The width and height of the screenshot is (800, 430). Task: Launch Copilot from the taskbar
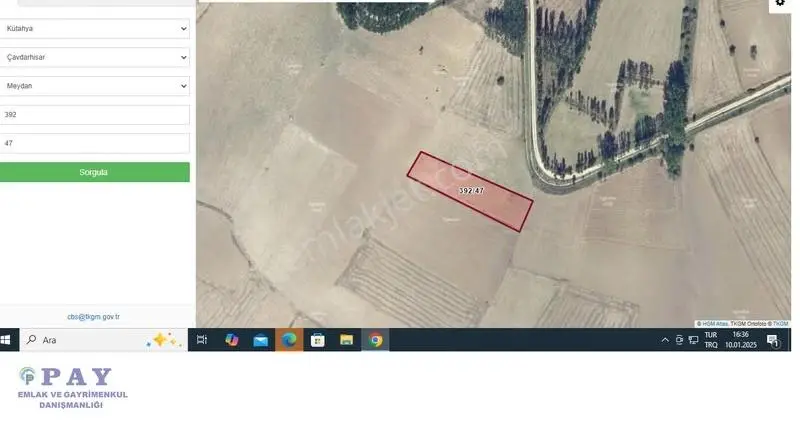pyautogui.click(x=232, y=340)
